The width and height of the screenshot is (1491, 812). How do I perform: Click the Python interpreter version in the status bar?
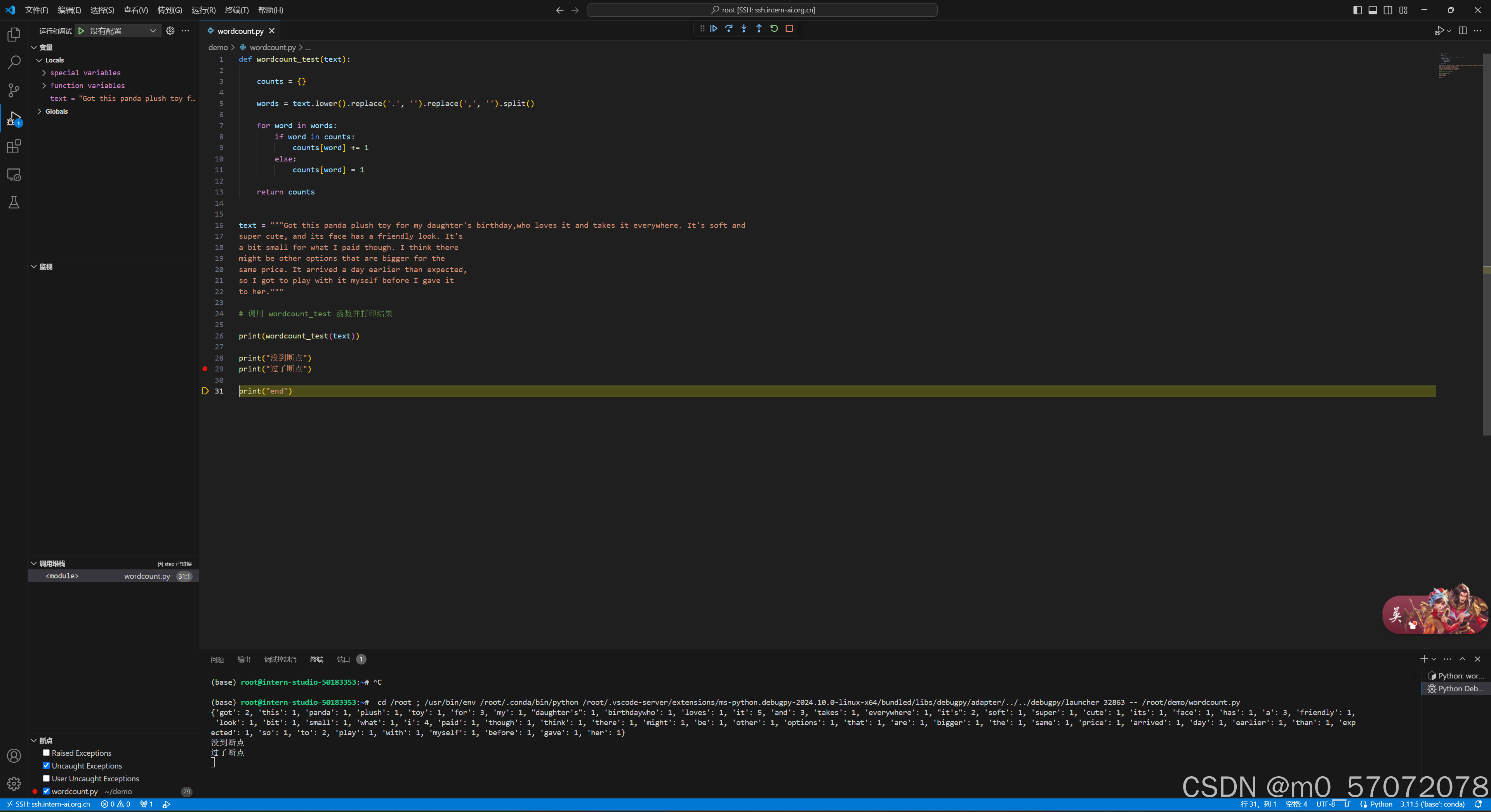pyautogui.click(x=1432, y=804)
